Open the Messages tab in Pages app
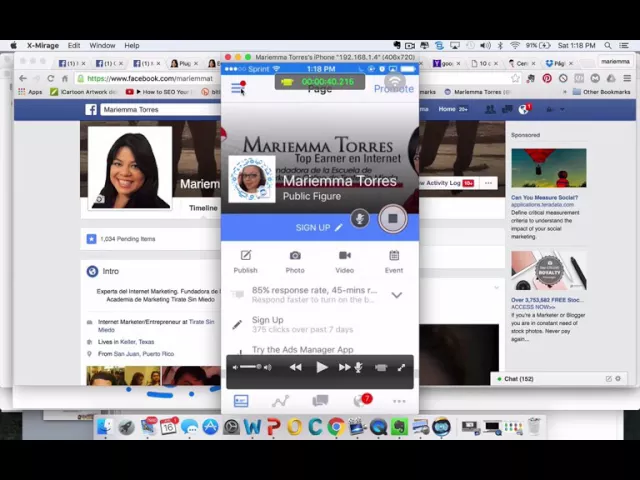Viewport: 640px width, 480px height. point(320,401)
